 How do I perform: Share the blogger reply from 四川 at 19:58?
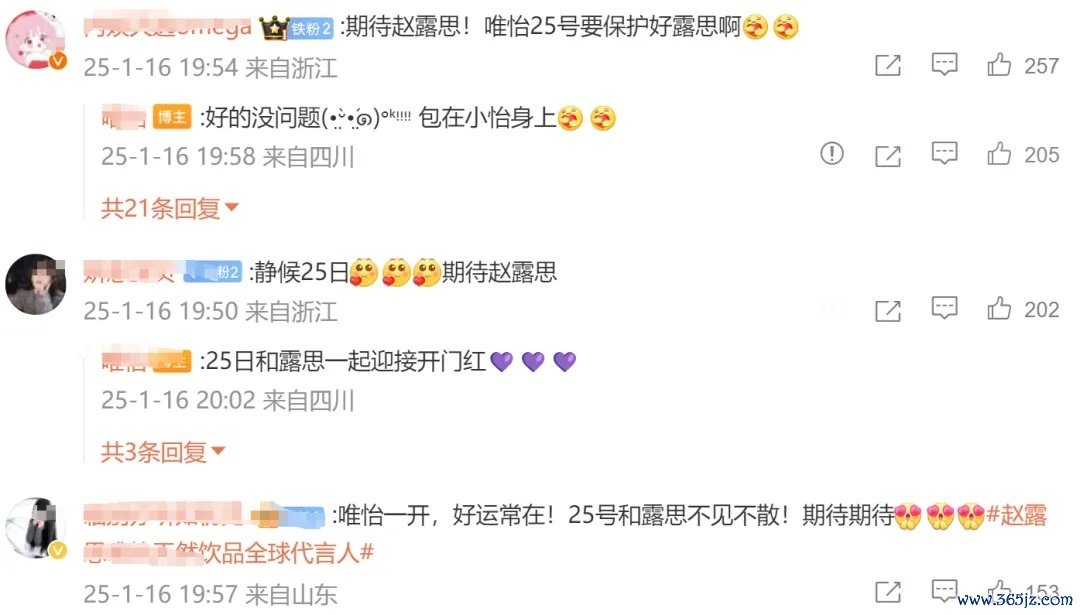pos(888,156)
